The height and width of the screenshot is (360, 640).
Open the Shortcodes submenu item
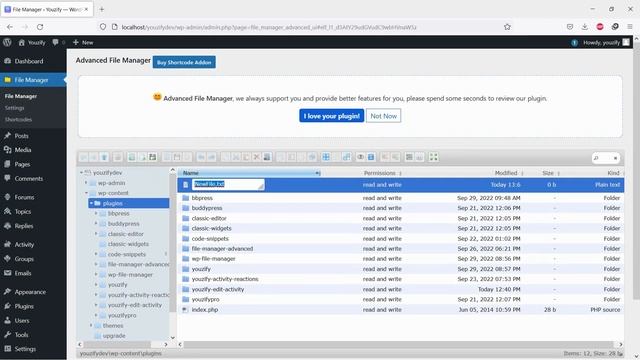(18, 120)
